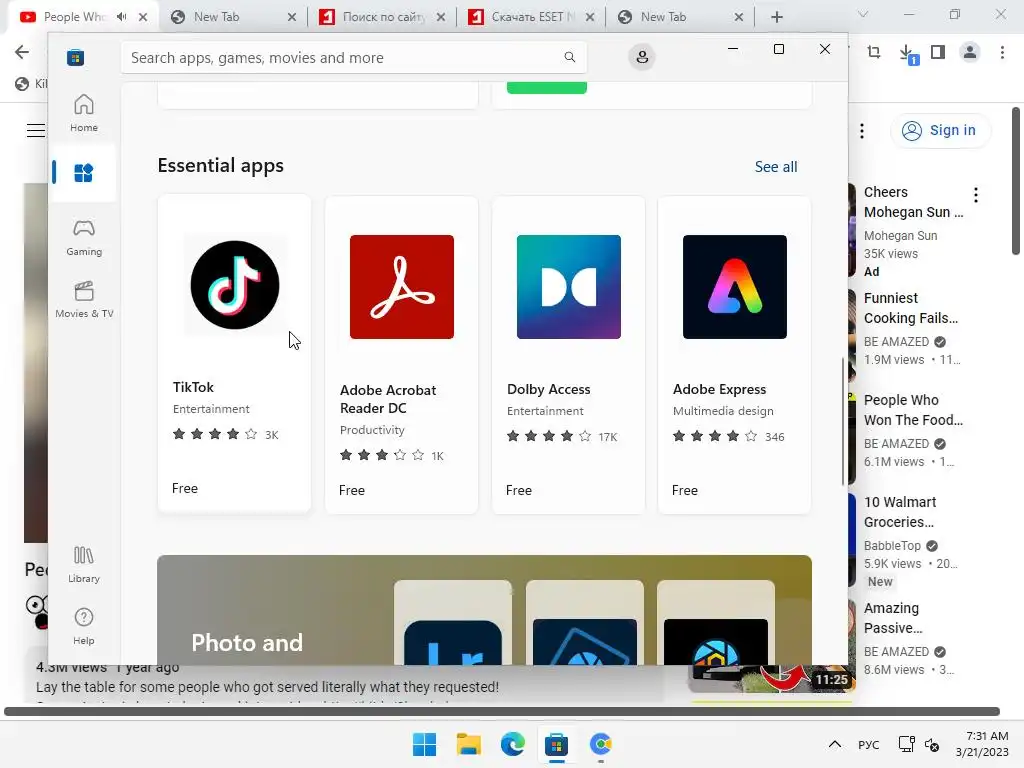The width and height of the screenshot is (1024, 768).
Task: Open the tab search dropdown chevron
Action: pyautogui.click(x=863, y=14)
